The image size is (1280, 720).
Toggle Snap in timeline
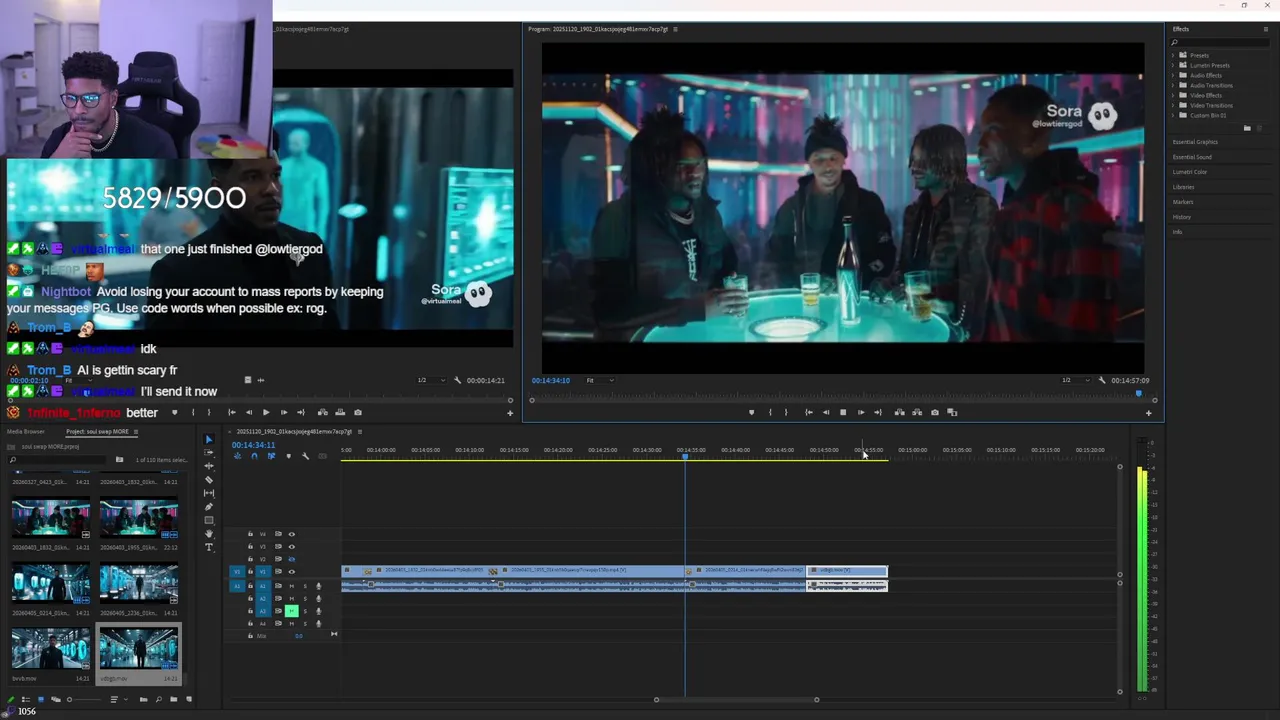pyautogui.click(x=254, y=456)
